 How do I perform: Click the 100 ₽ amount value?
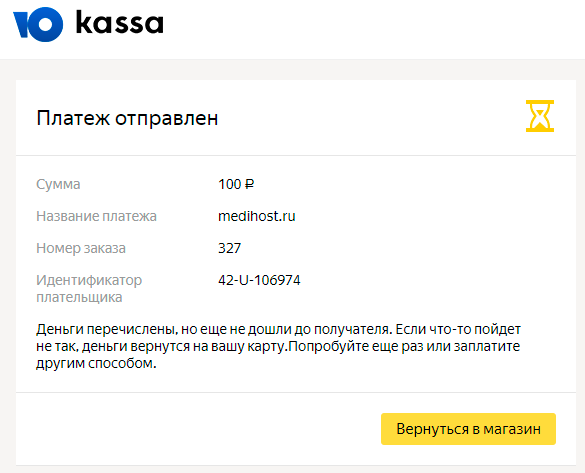click(x=236, y=184)
